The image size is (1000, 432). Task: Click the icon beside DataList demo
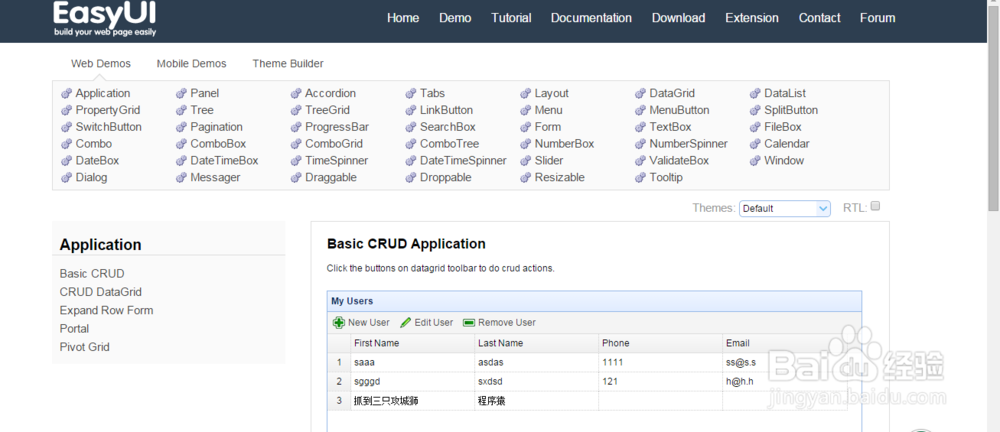(755, 94)
